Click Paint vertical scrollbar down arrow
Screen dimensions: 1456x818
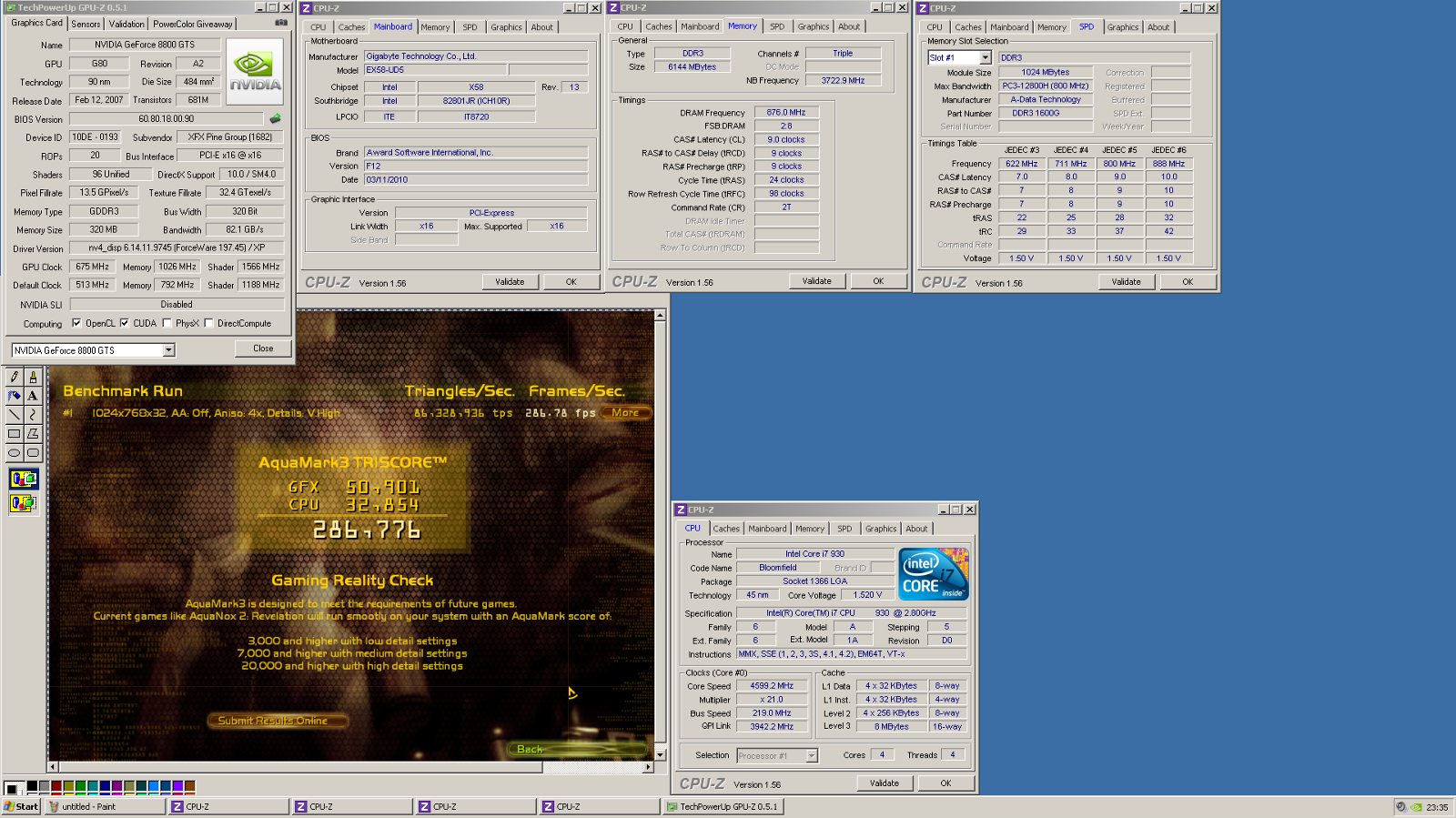[x=661, y=754]
